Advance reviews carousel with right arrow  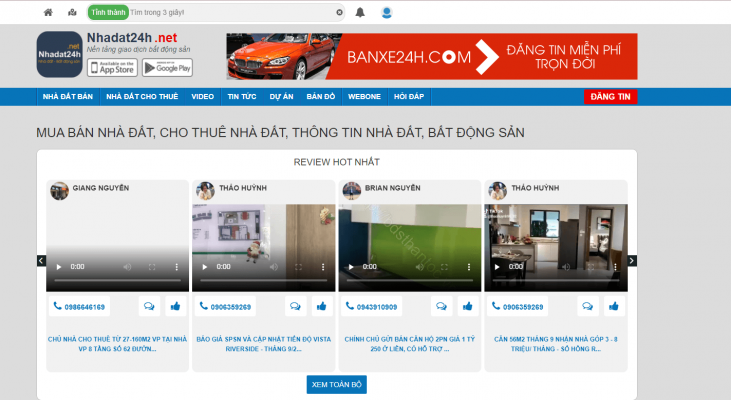(x=632, y=261)
